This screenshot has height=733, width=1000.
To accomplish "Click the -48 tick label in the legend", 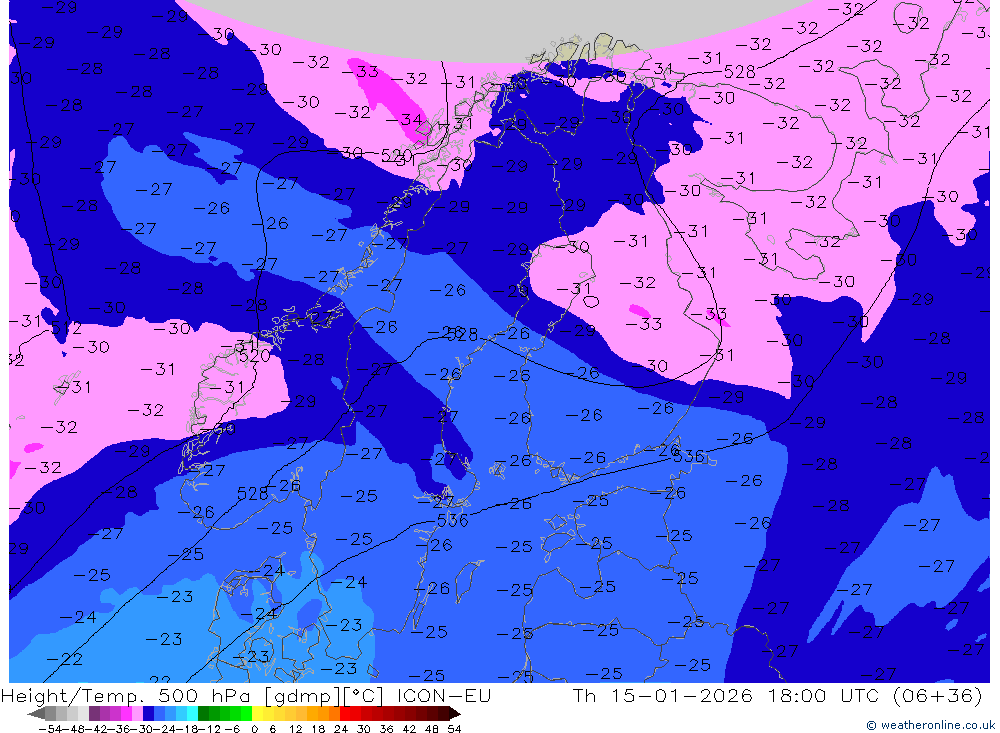I will click(73, 729).
